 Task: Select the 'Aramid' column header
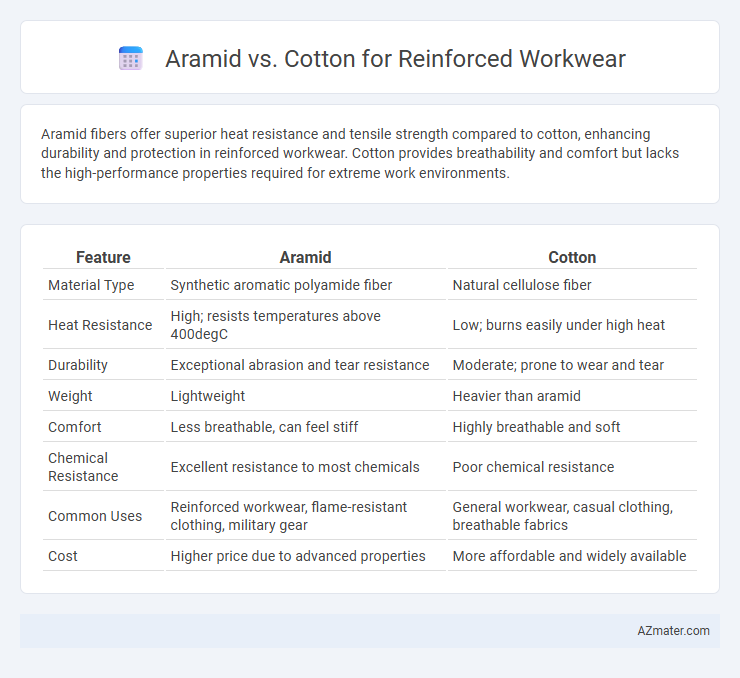click(x=305, y=257)
